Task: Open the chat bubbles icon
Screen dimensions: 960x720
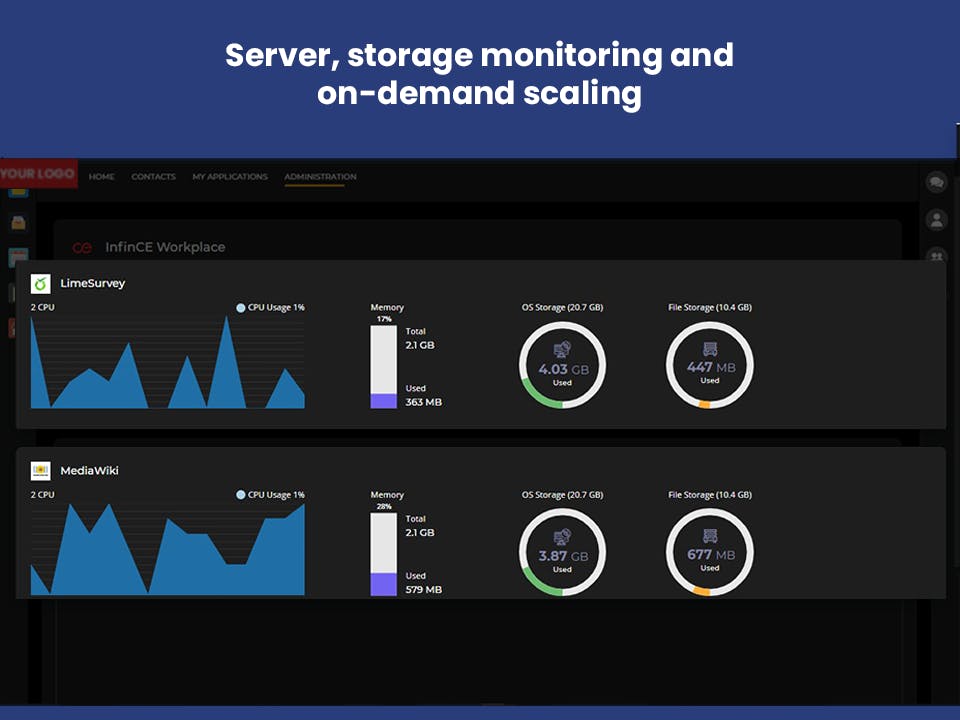Action: tap(936, 182)
